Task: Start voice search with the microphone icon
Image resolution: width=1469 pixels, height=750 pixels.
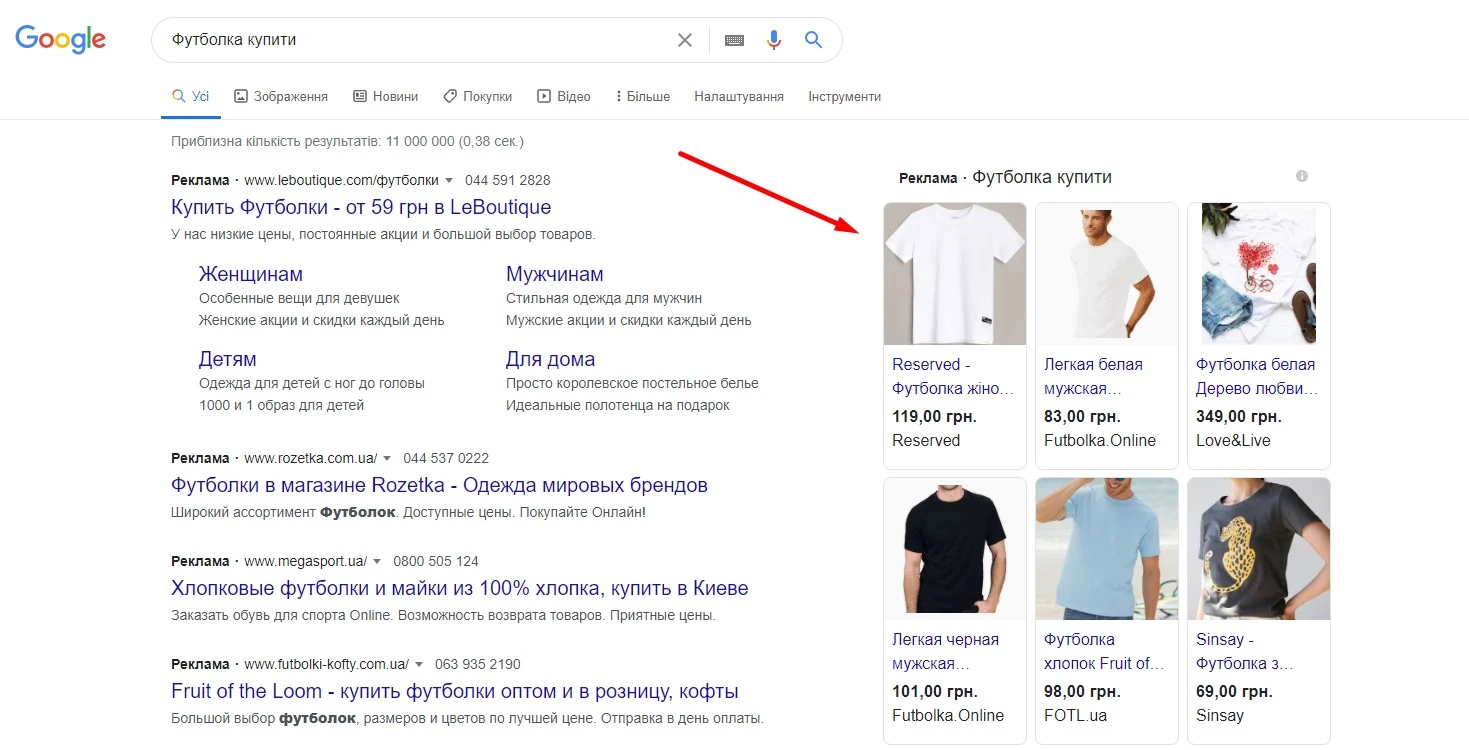Action: coord(772,39)
